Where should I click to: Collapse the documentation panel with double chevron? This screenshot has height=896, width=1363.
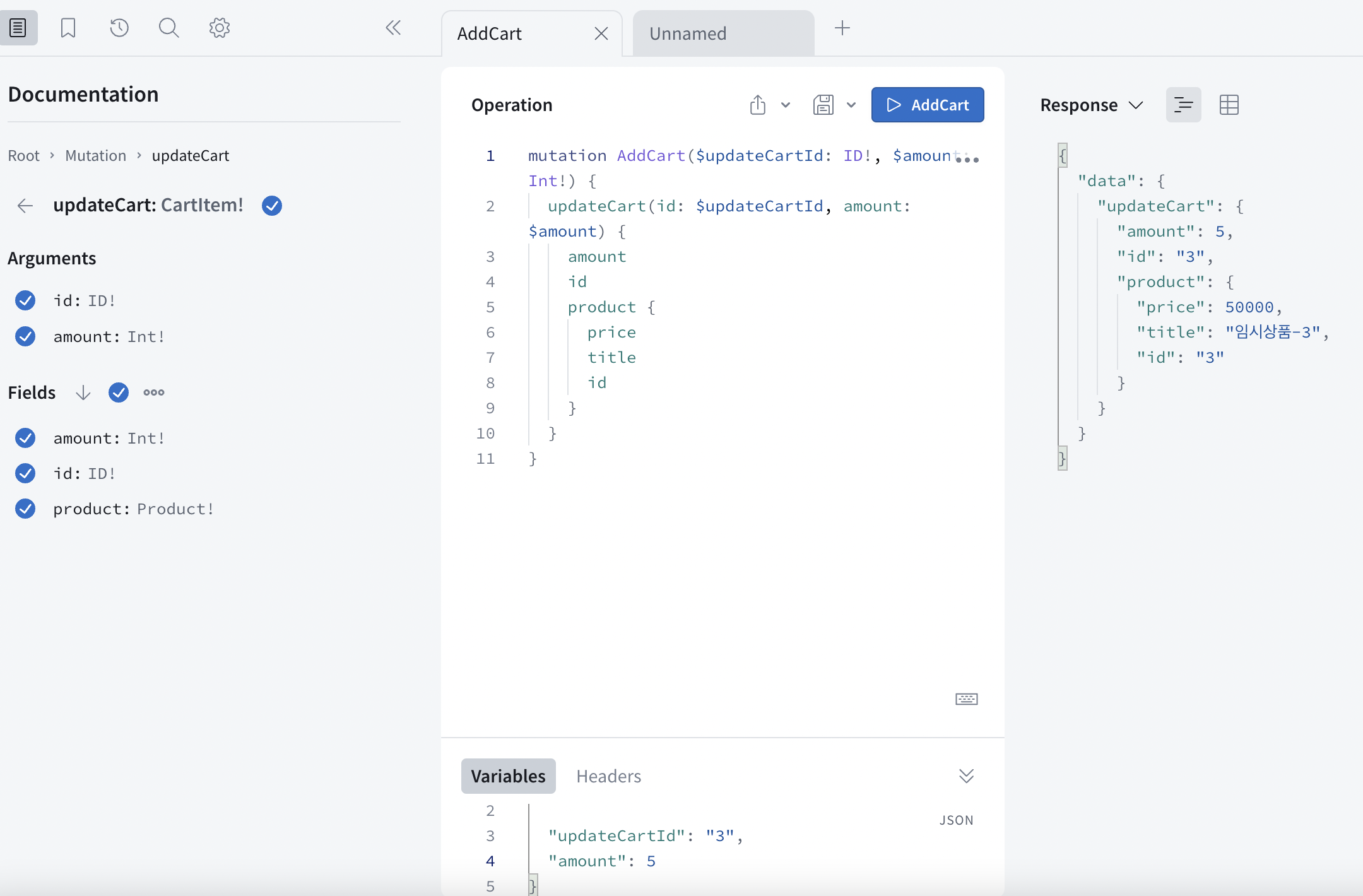(x=393, y=28)
